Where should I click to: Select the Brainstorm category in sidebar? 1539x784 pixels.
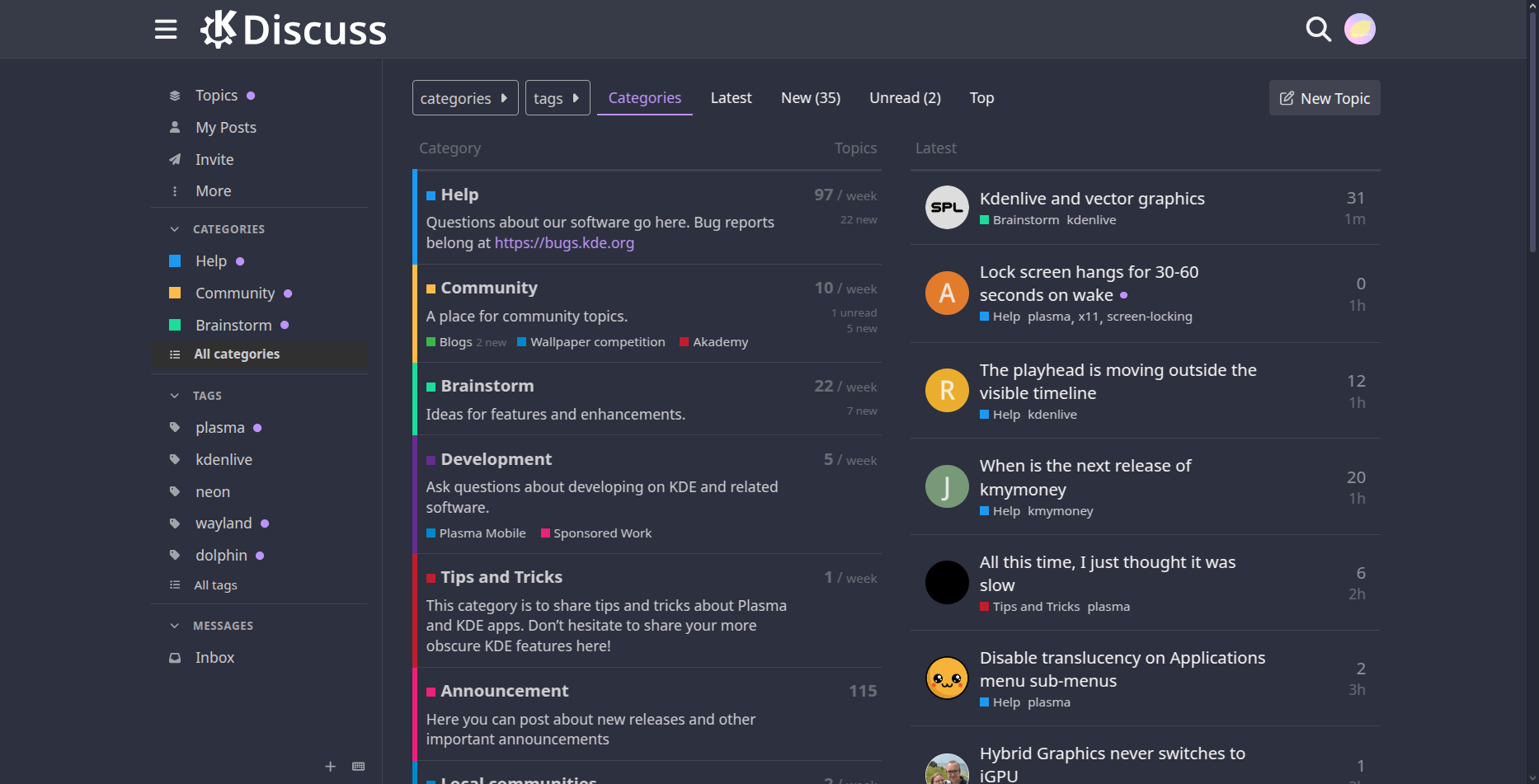point(233,326)
